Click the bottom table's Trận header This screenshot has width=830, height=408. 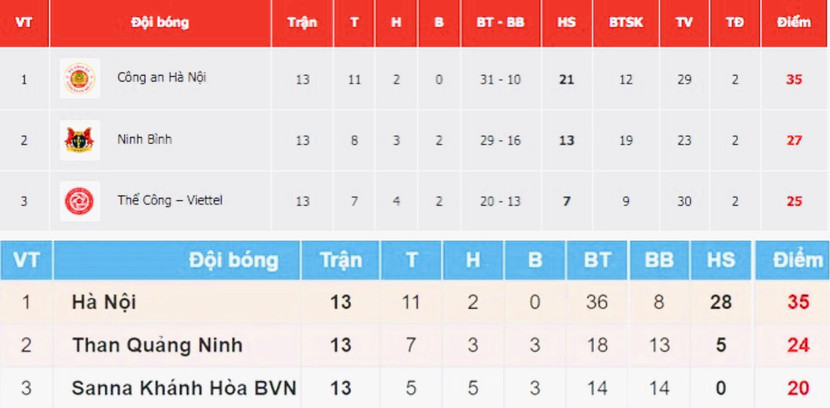coord(340,261)
